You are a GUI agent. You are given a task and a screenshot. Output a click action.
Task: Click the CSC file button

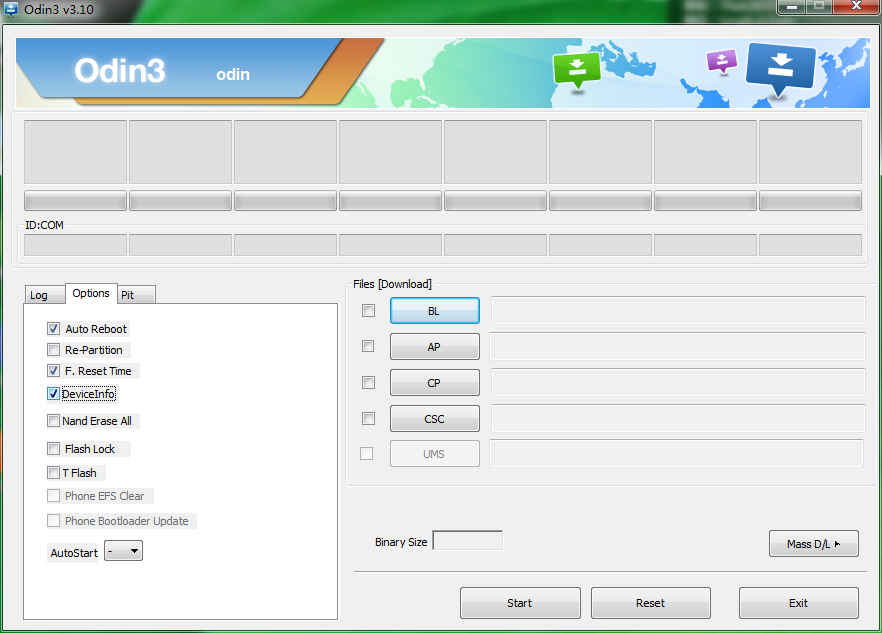tap(434, 418)
